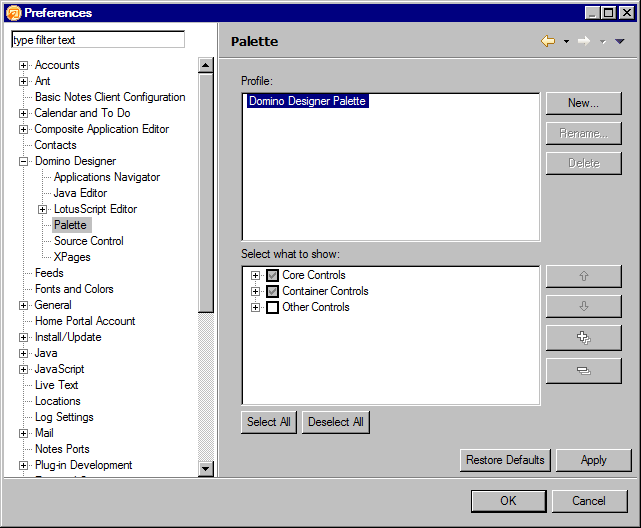641x528 pixels.
Task: Expand the LotusScript Editor node
Action: [42, 209]
